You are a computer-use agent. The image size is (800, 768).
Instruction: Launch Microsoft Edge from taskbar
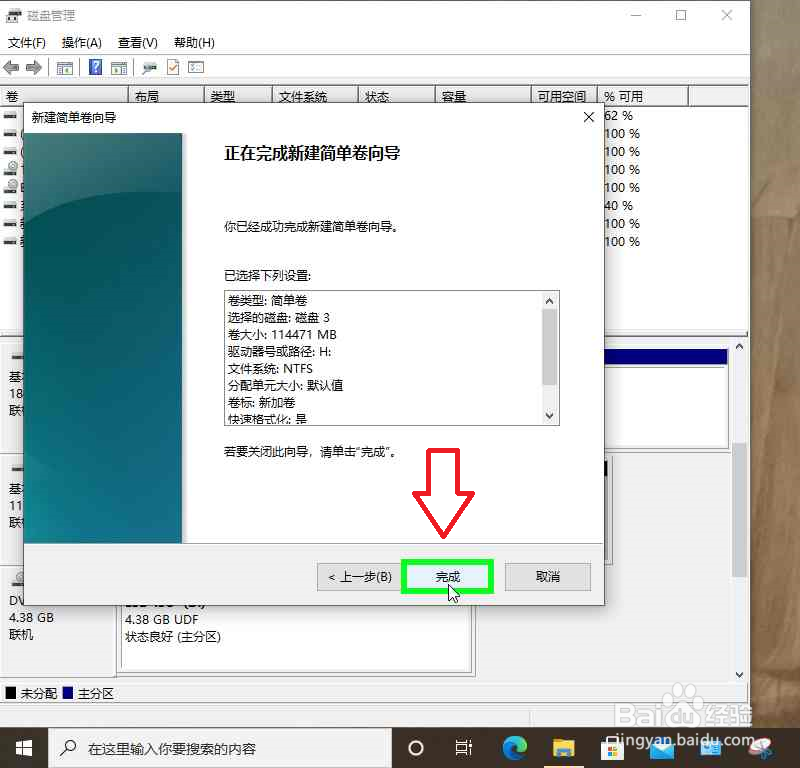[514, 748]
